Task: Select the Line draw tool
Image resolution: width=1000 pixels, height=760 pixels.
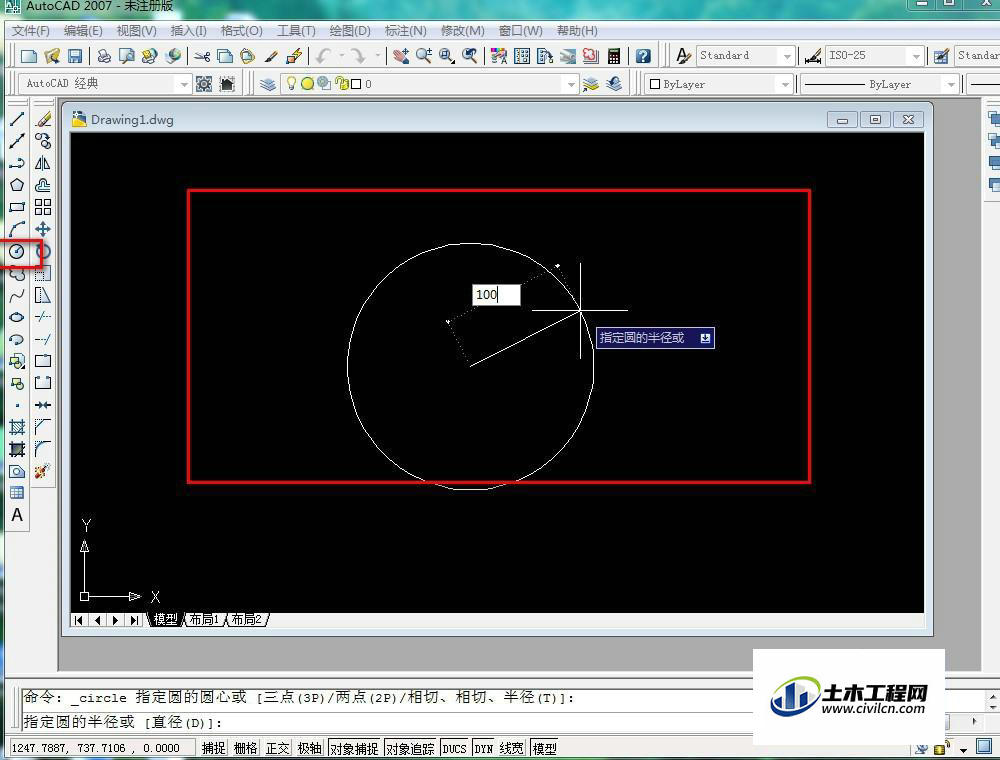Action: (x=17, y=119)
